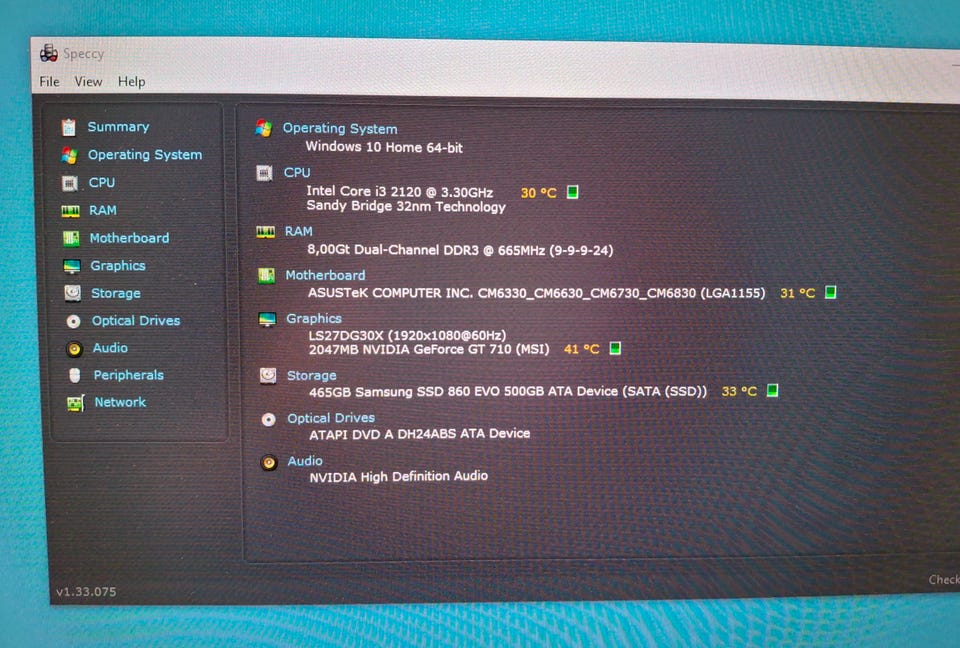Click the Graphics heading link in summary
The width and height of the screenshot is (960, 648).
[x=314, y=318]
